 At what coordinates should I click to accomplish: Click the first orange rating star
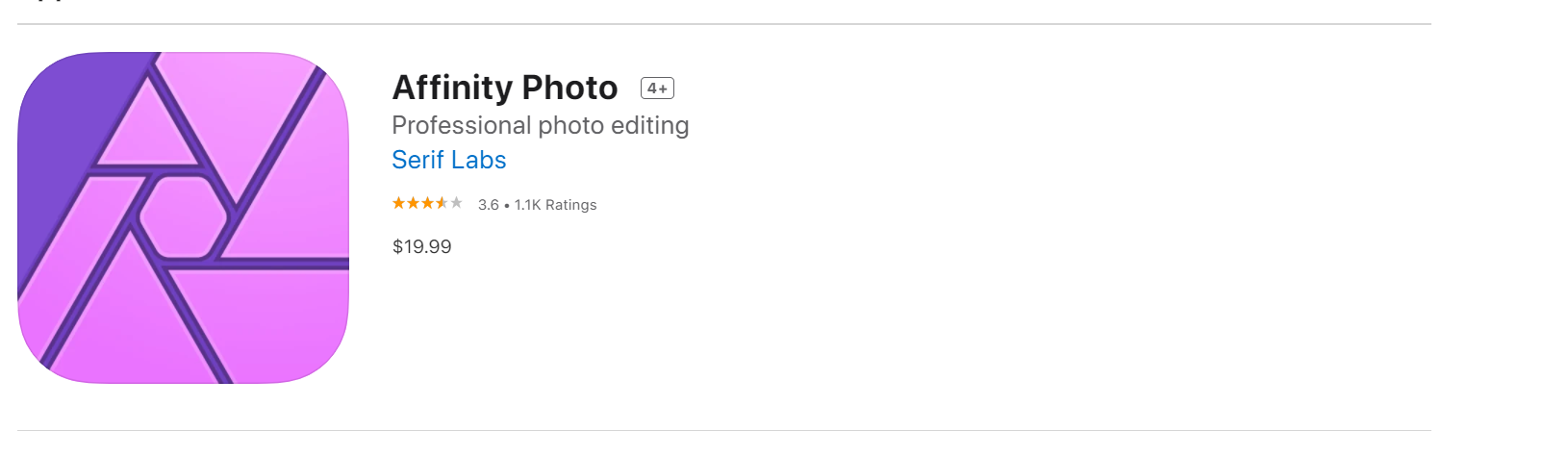(398, 203)
